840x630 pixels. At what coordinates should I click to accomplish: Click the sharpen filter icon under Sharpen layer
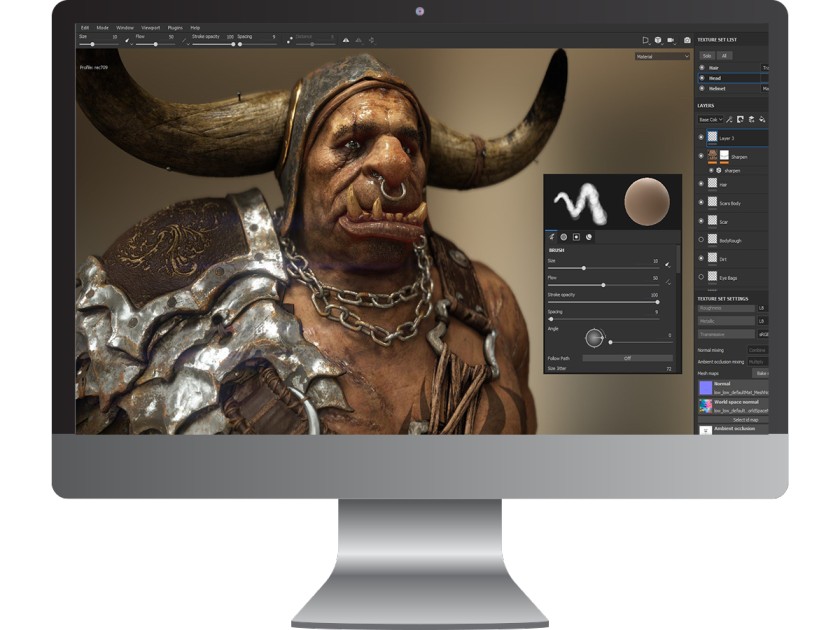[x=719, y=170]
